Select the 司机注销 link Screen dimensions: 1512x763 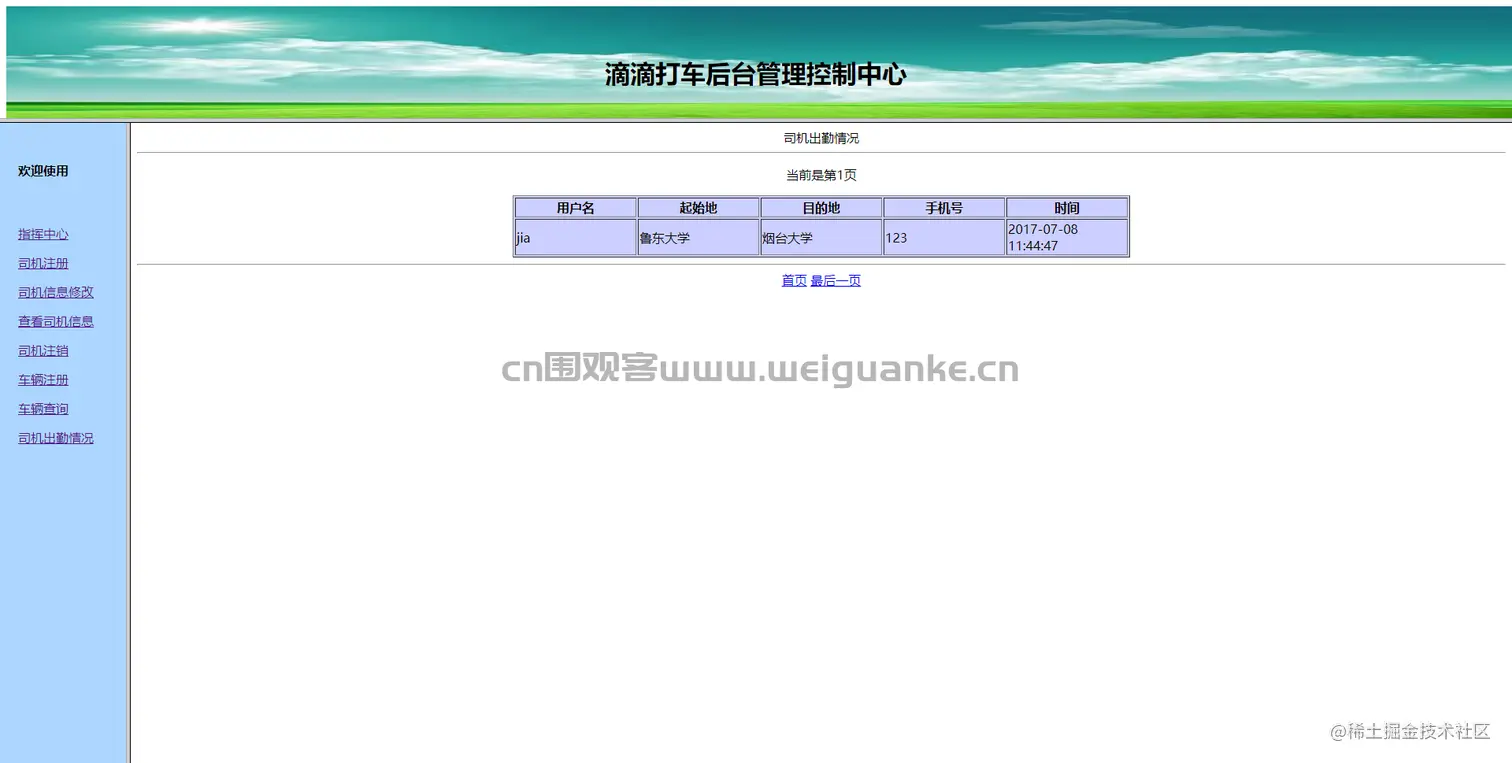[43, 350]
